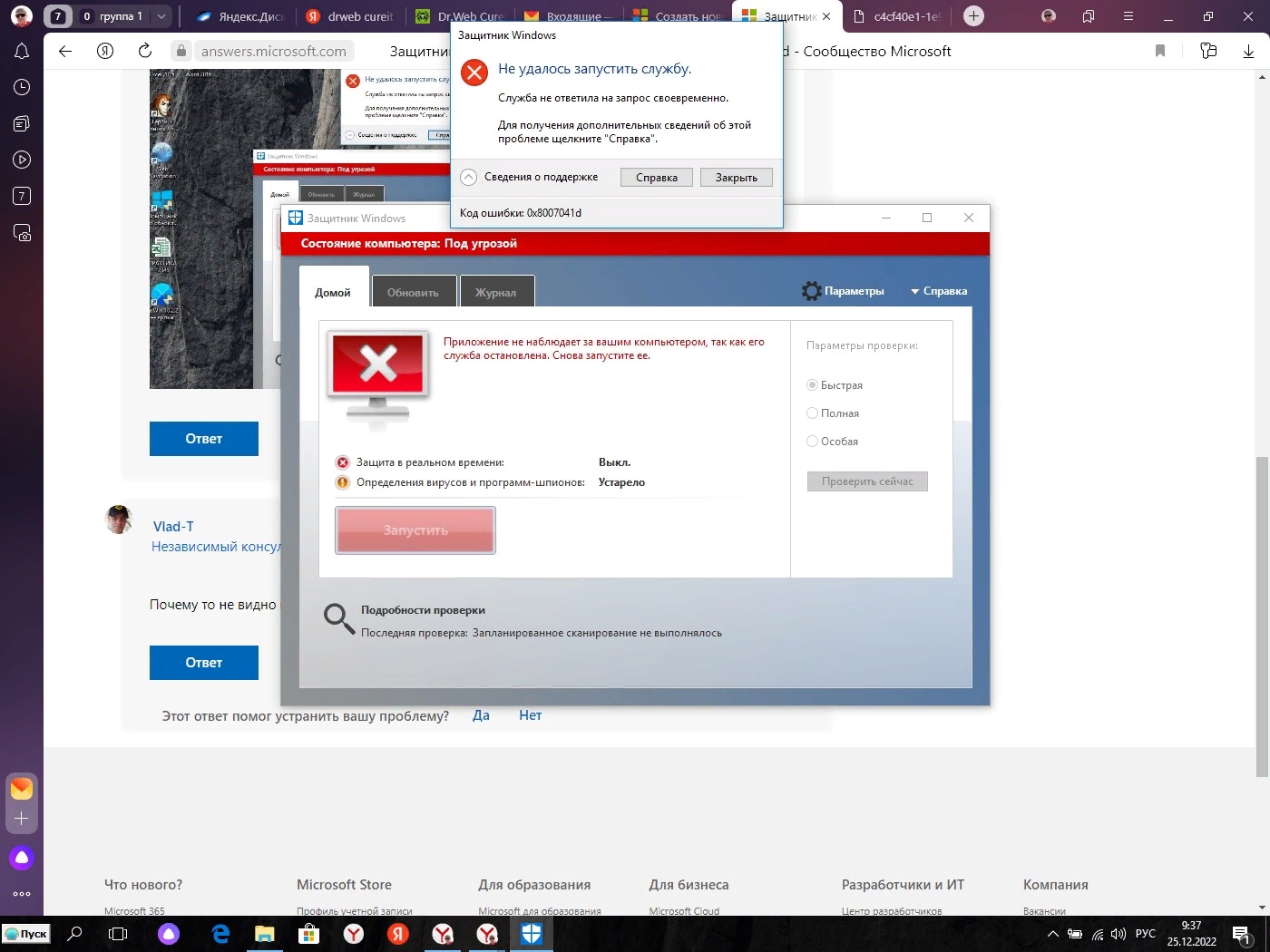Click Windows Defender Parameters gear icon
The image size is (1270, 952).
(x=812, y=291)
